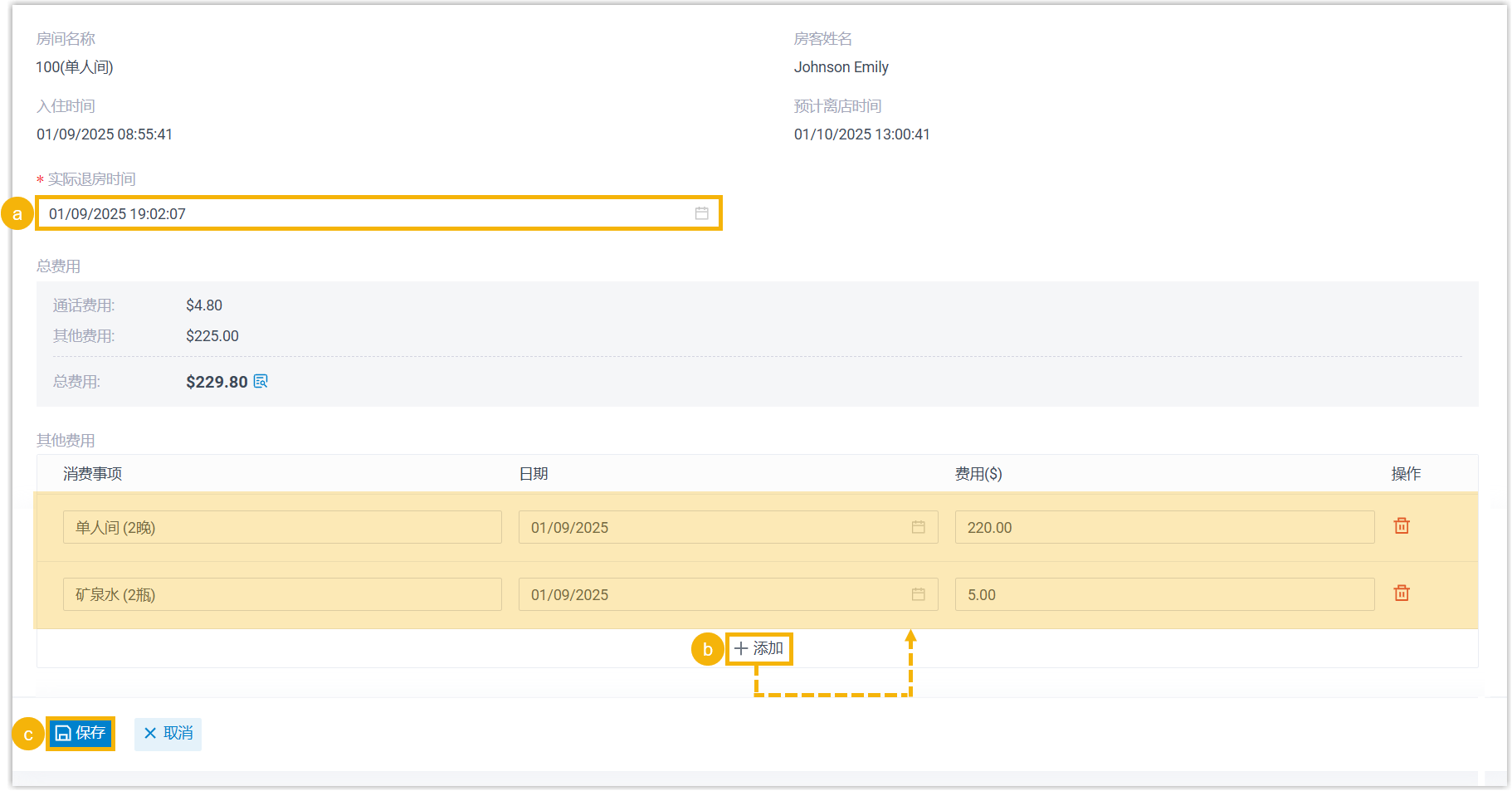Delete the 单人间 (2晚) charge row
The image size is (1512, 791).
click(1402, 526)
